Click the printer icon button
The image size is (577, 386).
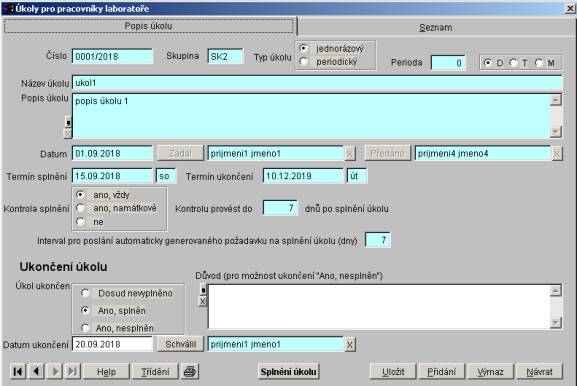[190, 372]
